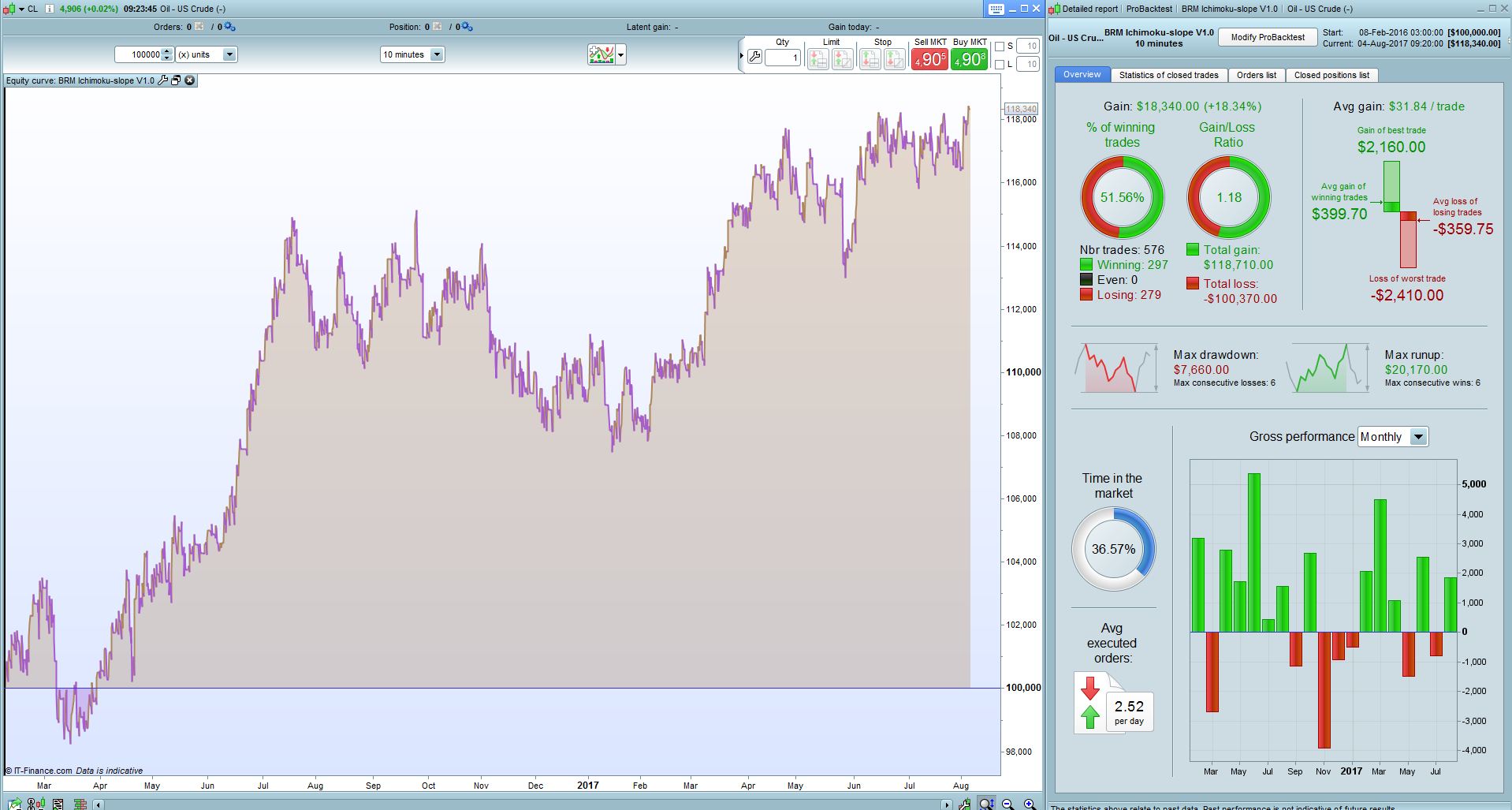Click the first icon in the bottom-left toolbar

[x=15, y=804]
